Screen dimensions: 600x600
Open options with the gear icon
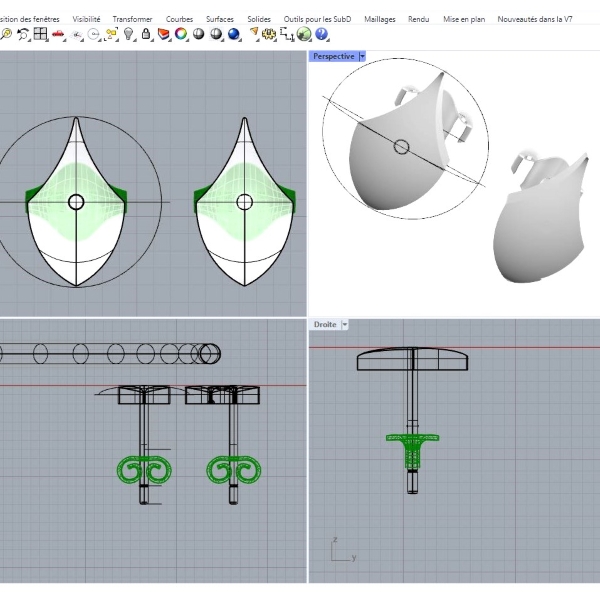pyautogui.click(x=269, y=34)
